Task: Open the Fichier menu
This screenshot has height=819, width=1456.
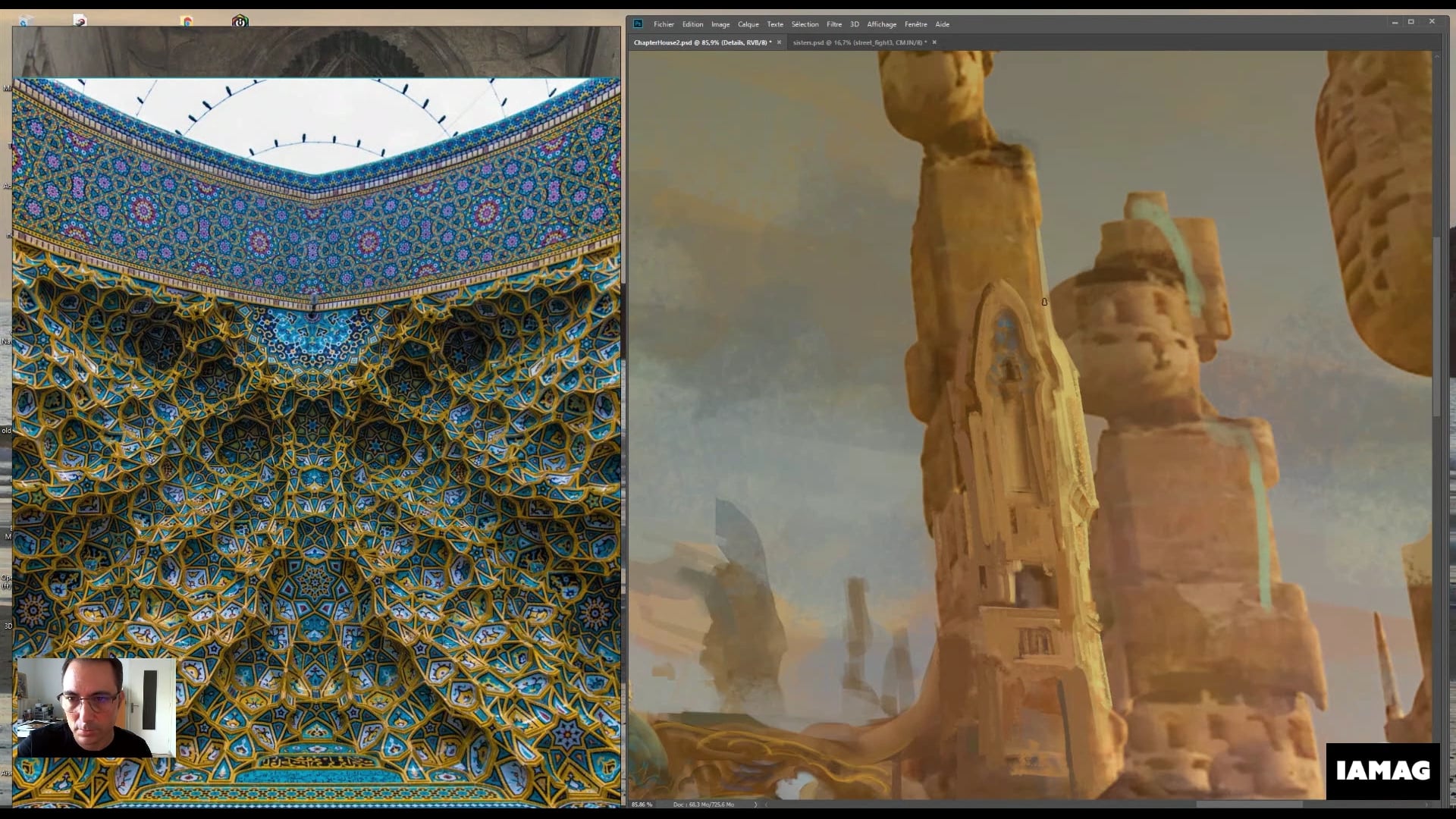Action: click(664, 24)
